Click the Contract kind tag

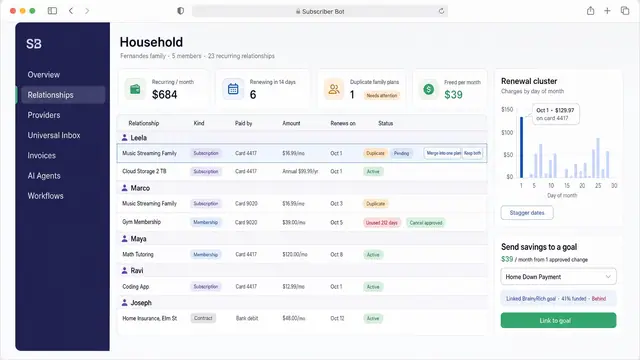pyautogui.click(x=203, y=318)
